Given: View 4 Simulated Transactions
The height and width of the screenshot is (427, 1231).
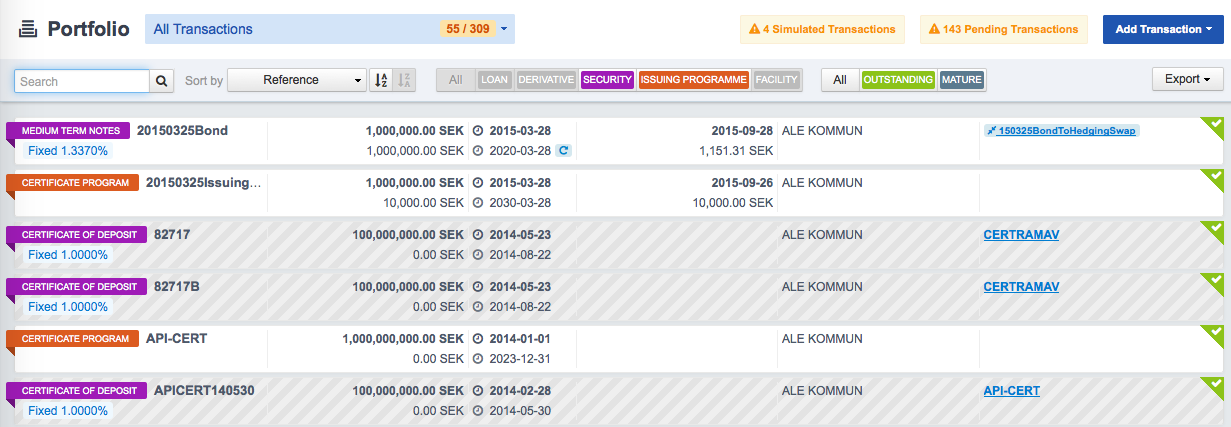Looking at the screenshot, I should [822, 29].
